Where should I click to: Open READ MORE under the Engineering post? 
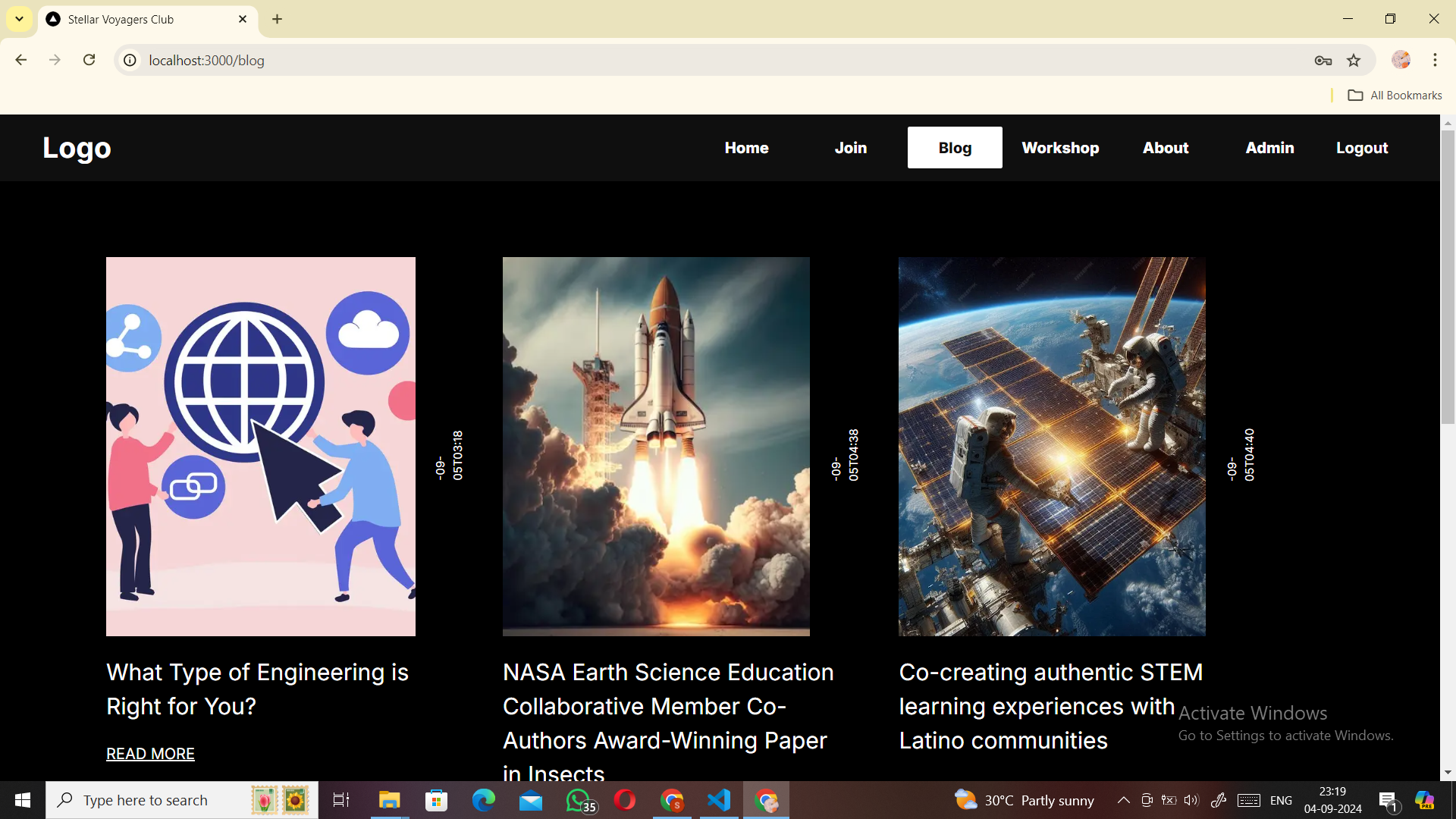[x=150, y=754]
